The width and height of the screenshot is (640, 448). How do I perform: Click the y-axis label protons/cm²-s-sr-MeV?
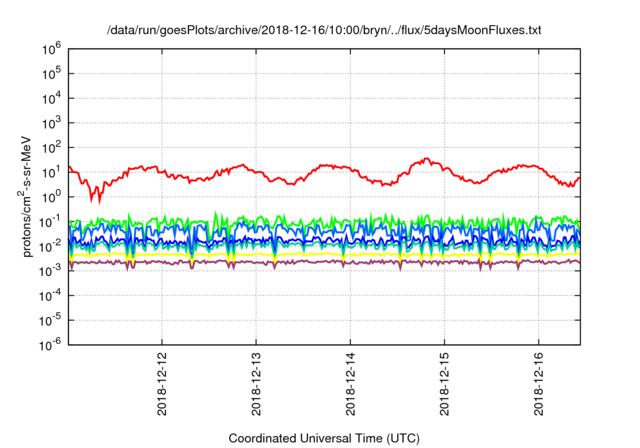pyautogui.click(x=26, y=196)
